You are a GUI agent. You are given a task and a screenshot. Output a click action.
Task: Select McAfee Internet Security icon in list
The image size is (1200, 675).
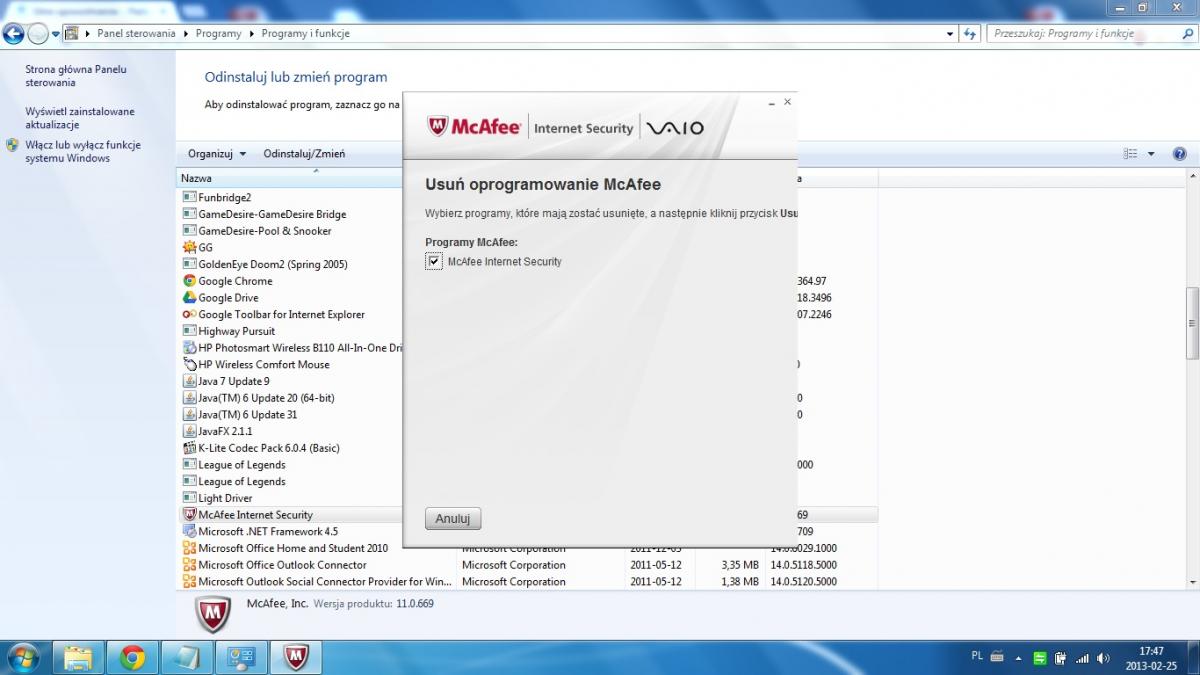(x=190, y=515)
